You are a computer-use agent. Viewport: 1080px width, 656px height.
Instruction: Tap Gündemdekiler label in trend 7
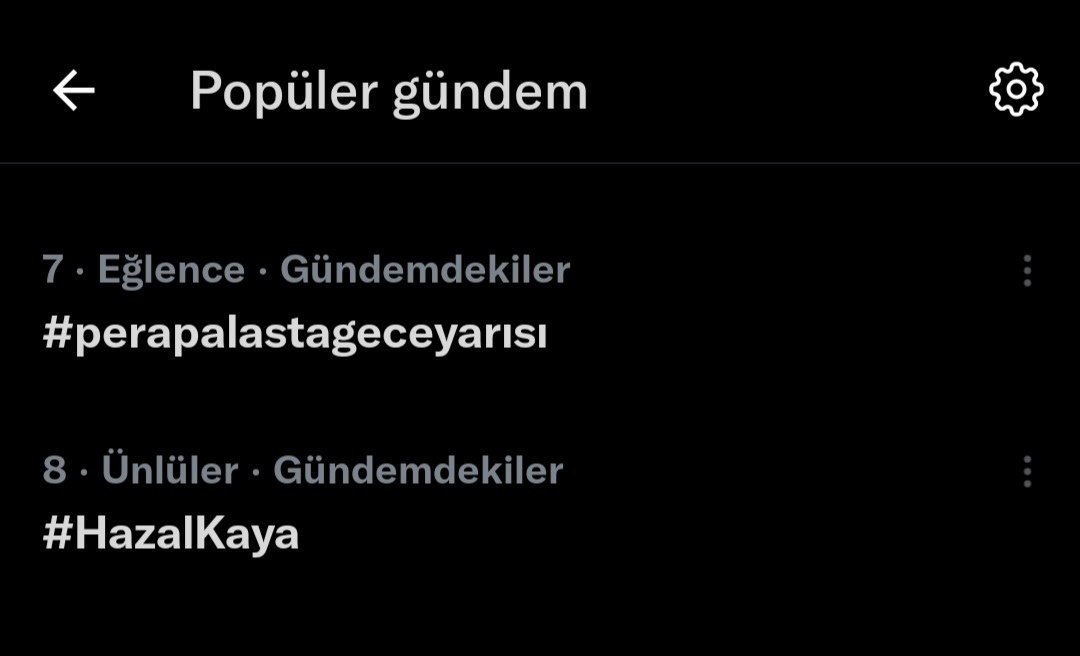tap(425, 269)
